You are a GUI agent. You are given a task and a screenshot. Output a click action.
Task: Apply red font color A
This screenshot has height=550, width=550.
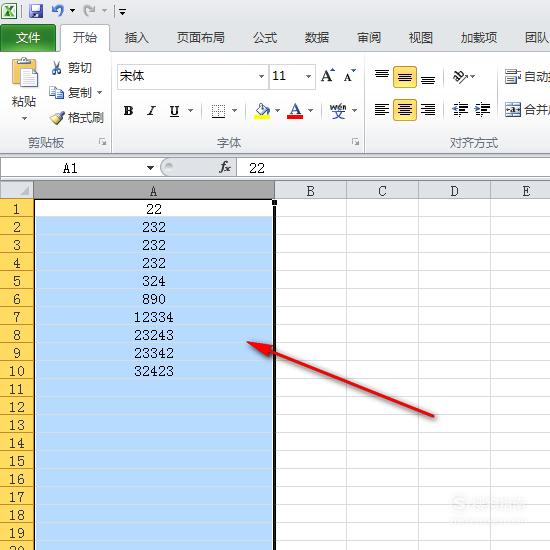pyautogui.click(x=295, y=111)
